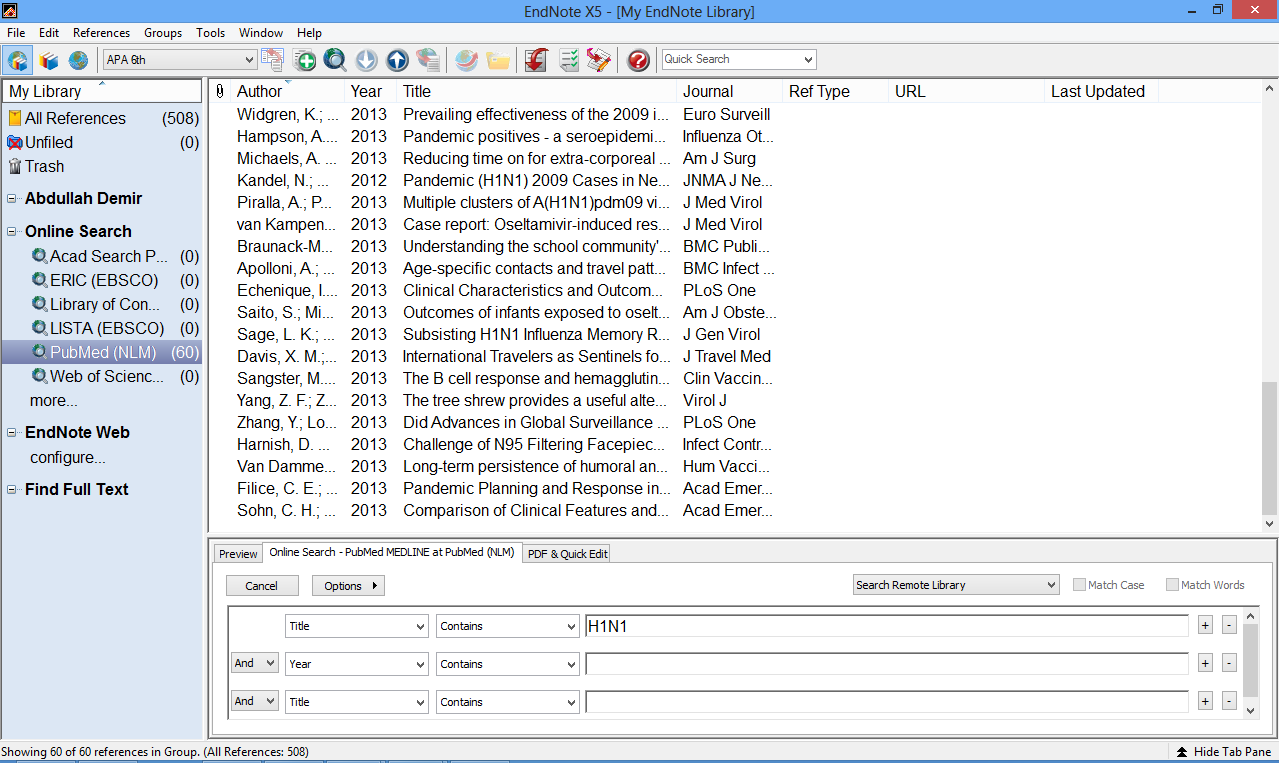Viewport: 1279px width, 763px height.
Task: Sort references by the Year column header
Action: [x=371, y=91]
